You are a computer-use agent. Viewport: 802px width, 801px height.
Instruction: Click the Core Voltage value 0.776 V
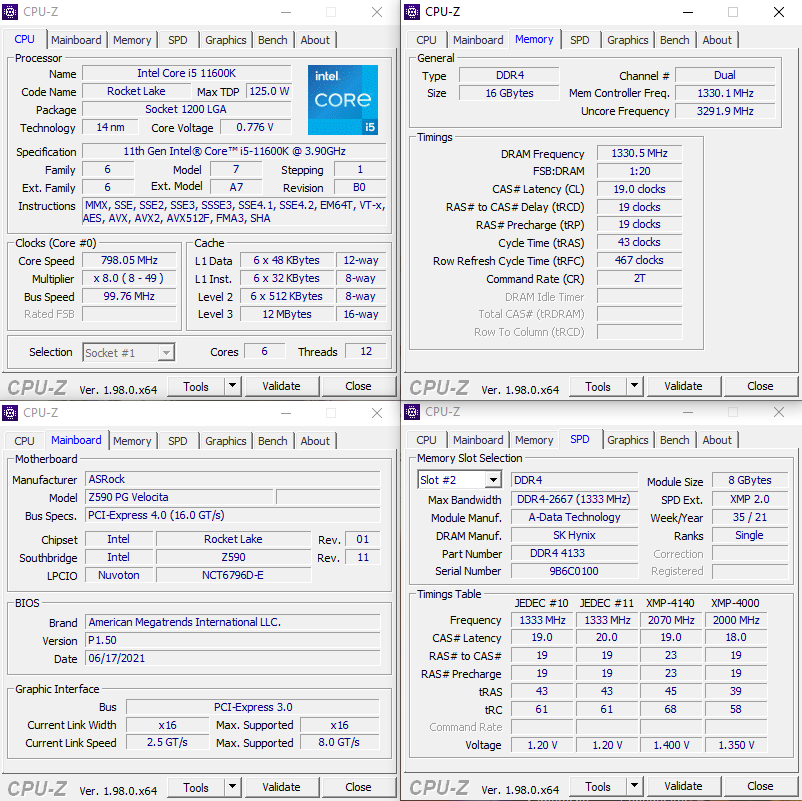[255, 127]
